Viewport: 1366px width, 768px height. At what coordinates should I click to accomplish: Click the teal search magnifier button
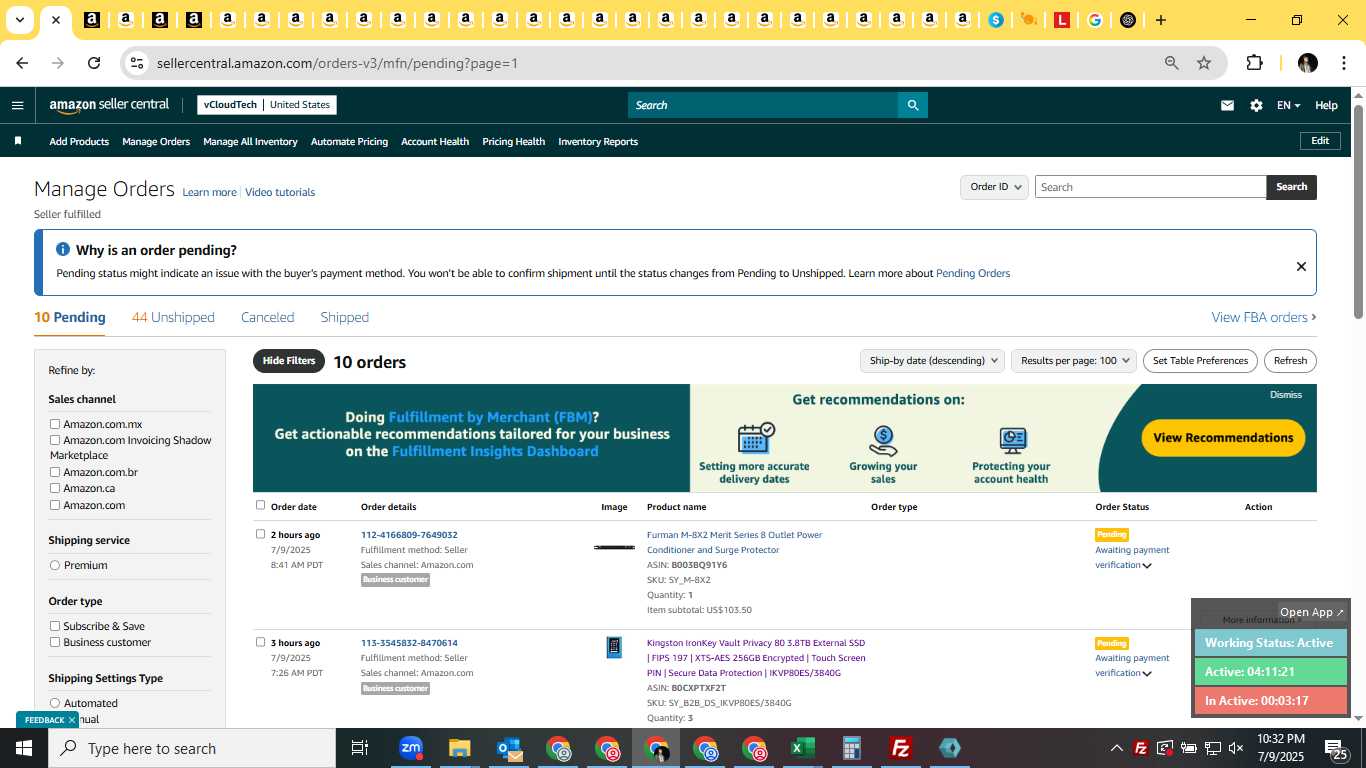point(912,105)
